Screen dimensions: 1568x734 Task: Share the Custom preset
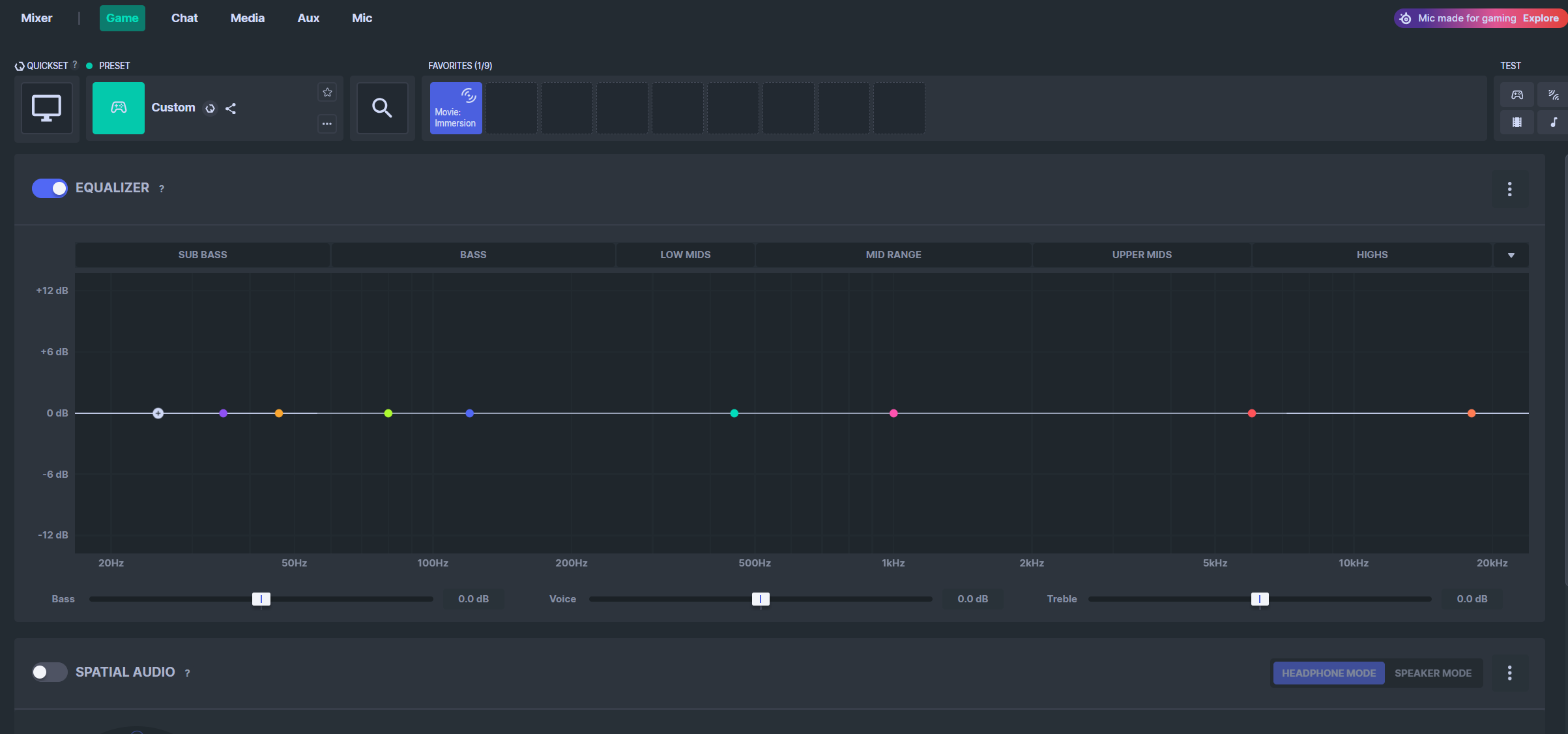[x=231, y=108]
